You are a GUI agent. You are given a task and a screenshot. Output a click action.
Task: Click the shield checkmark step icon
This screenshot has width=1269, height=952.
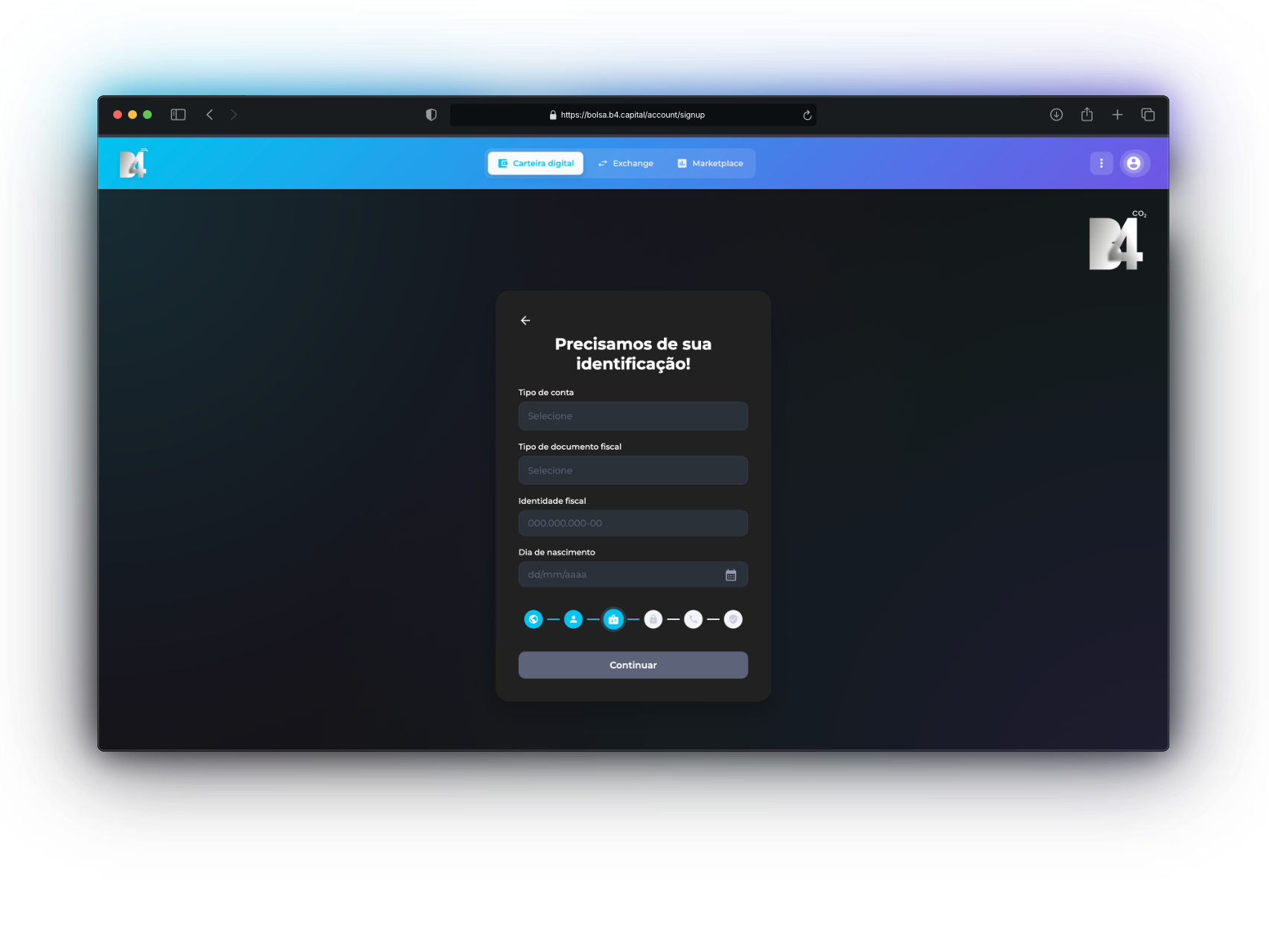733,619
